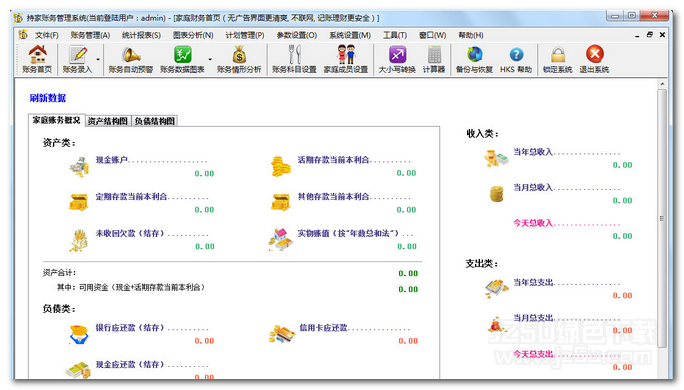Open the 账务自动预警 alarm tool
The image size is (684, 390).
130,59
